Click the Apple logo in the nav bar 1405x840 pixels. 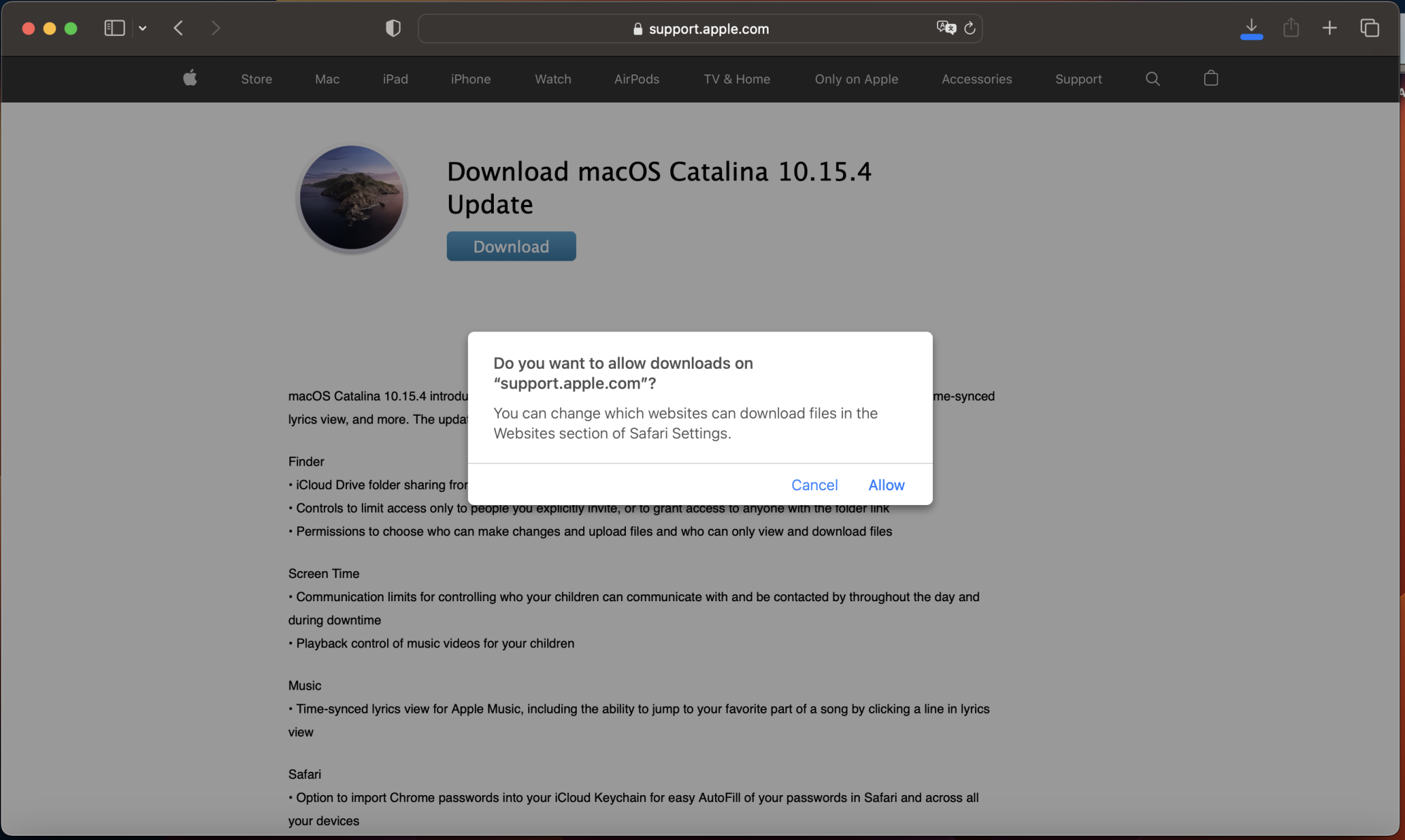[190, 79]
